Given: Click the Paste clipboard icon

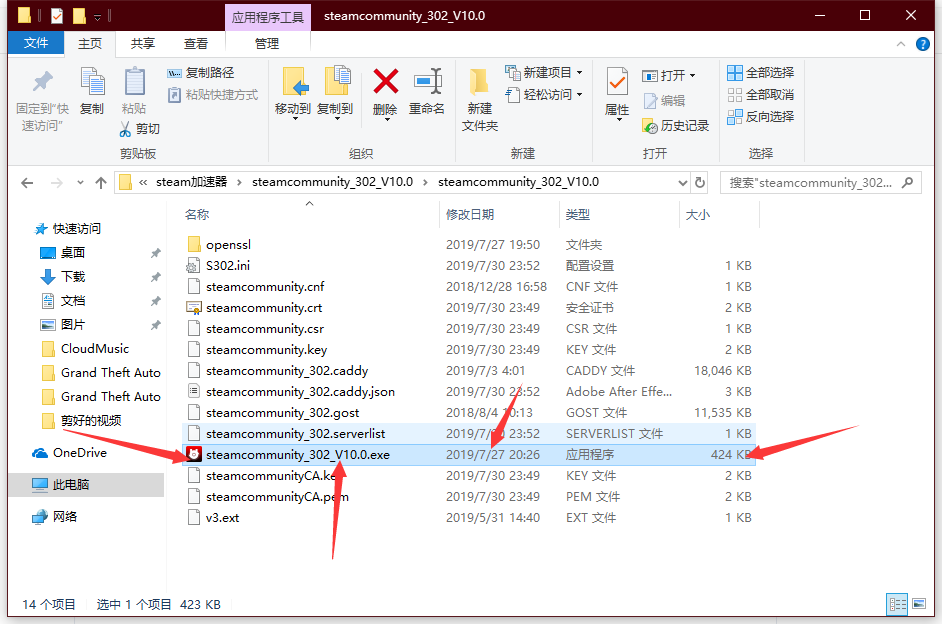Looking at the screenshot, I should tap(135, 82).
